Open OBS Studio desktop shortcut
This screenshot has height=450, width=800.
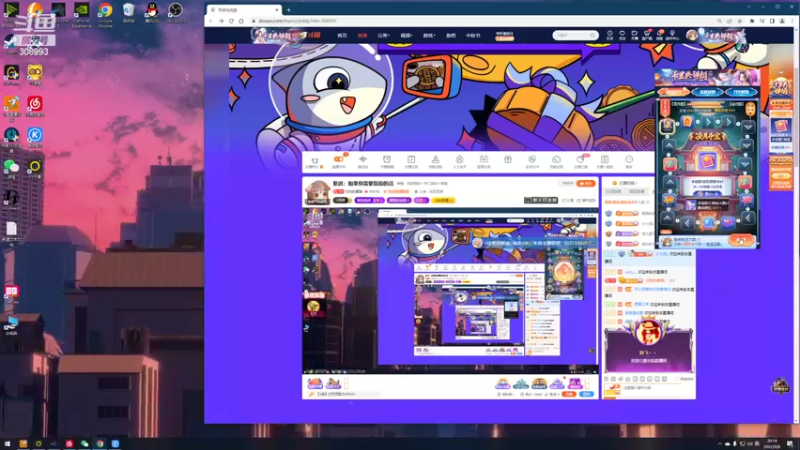pyautogui.click(x=175, y=10)
